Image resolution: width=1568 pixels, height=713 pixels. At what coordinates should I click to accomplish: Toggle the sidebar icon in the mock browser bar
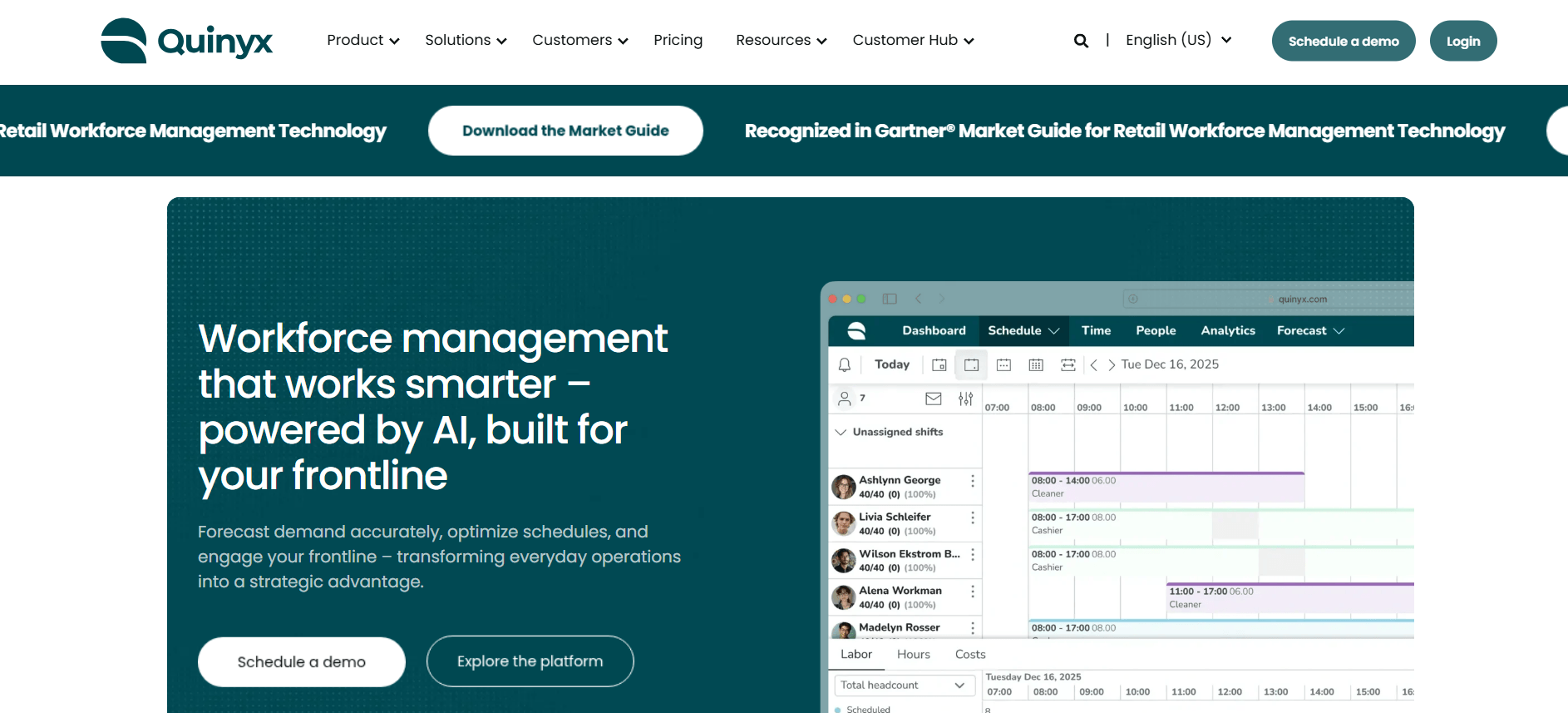coord(890,299)
